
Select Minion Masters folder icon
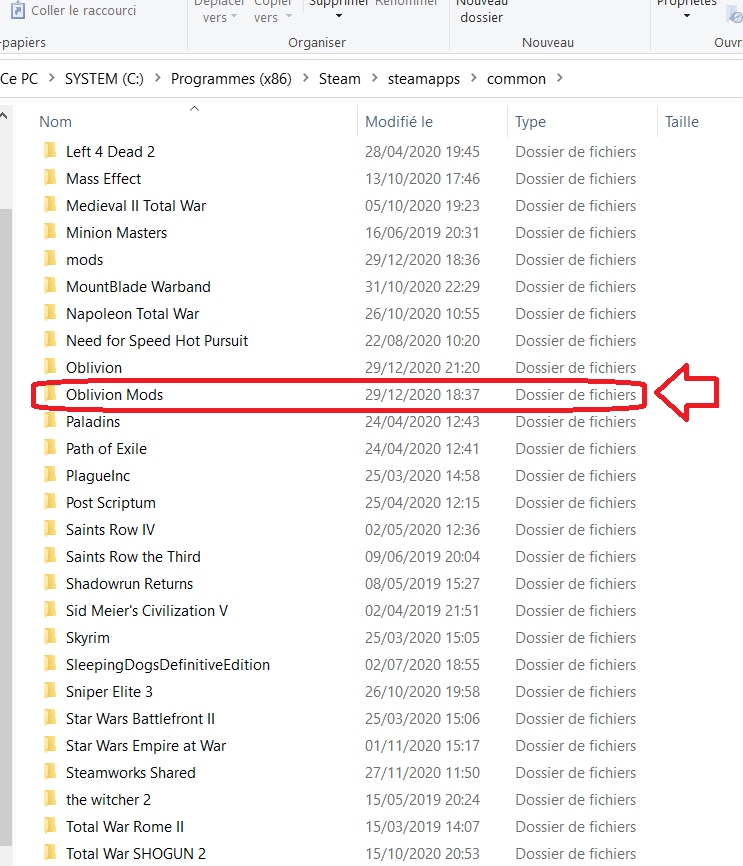(50, 232)
